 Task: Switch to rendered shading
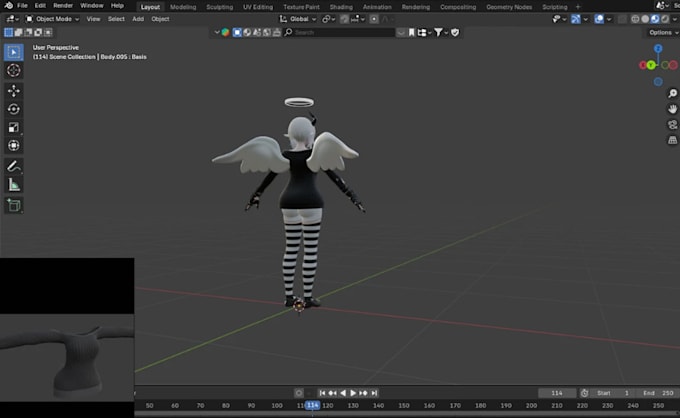click(665, 19)
